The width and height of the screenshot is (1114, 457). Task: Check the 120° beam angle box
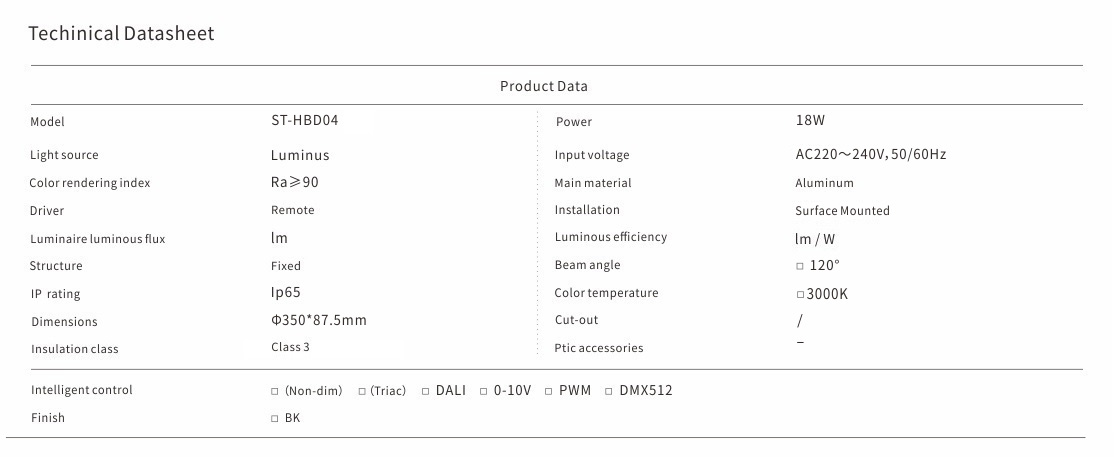click(x=800, y=266)
